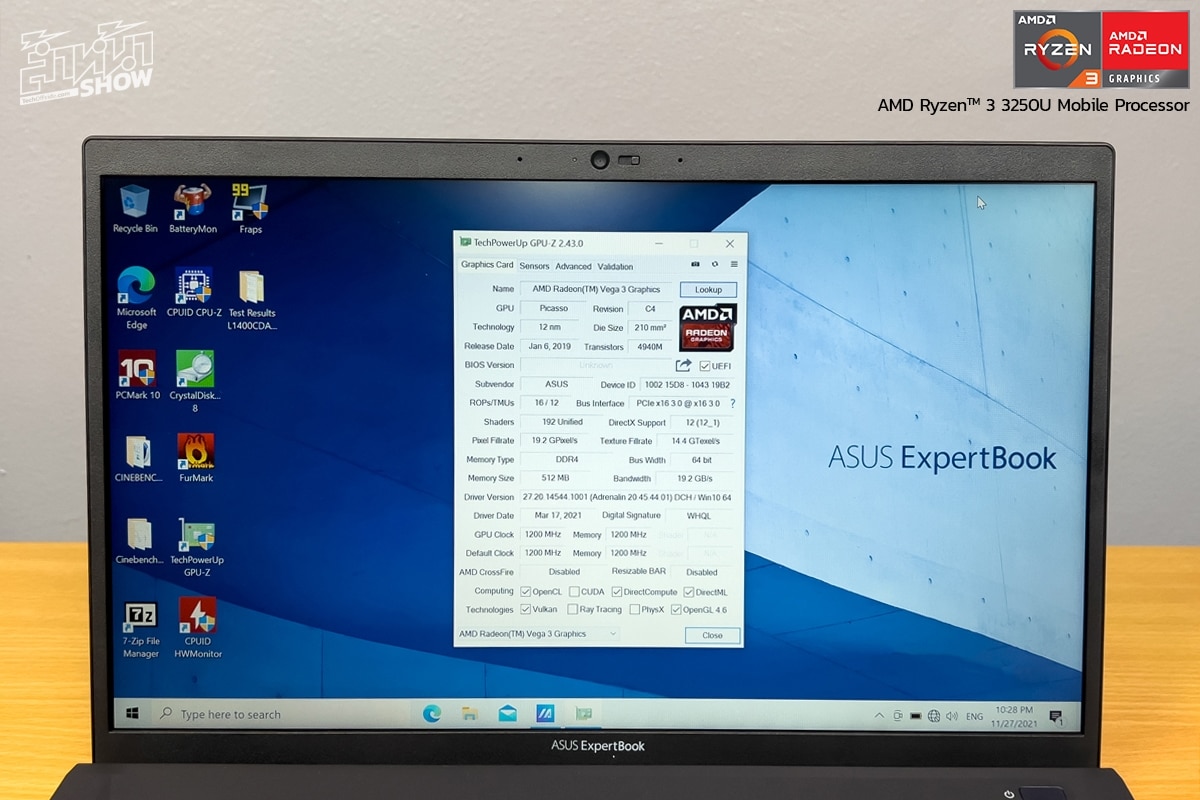Switch to the Advanced tab

(x=573, y=266)
